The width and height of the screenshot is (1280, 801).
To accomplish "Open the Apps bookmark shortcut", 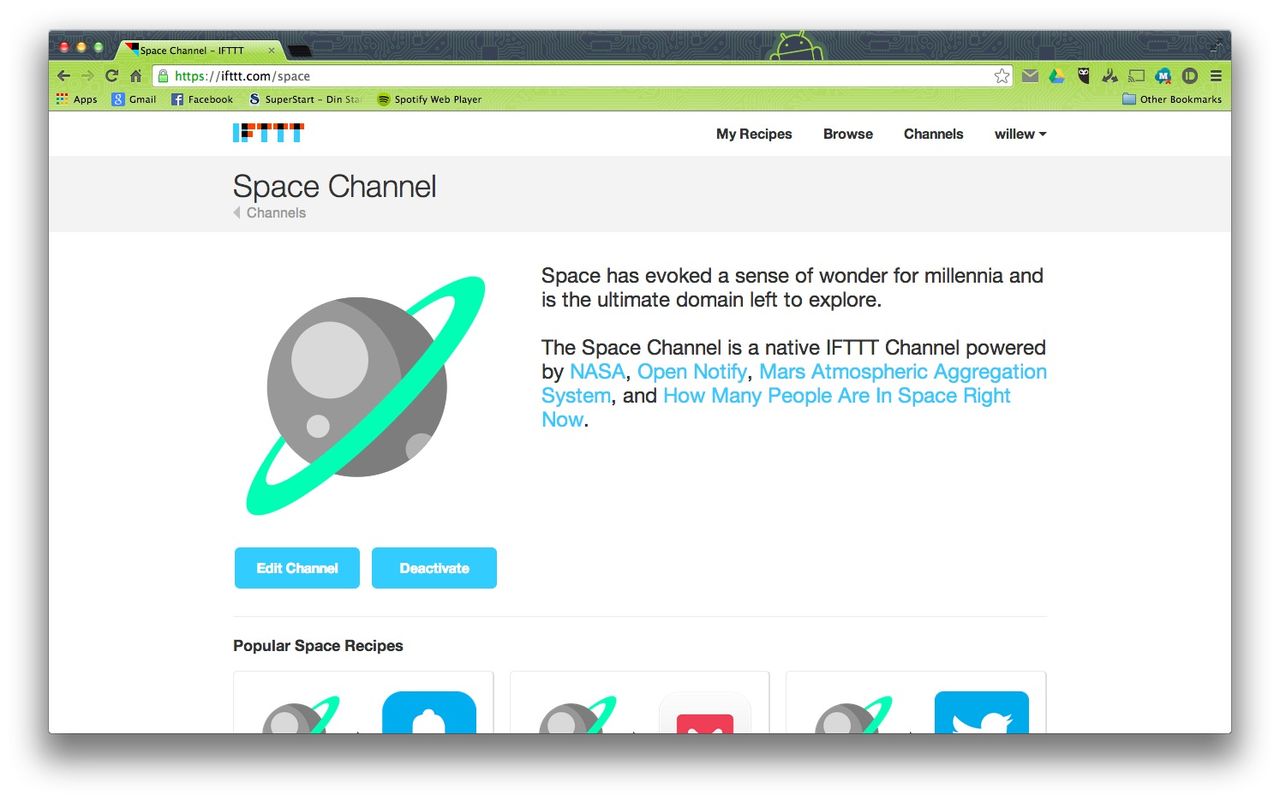I will (x=77, y=99).
